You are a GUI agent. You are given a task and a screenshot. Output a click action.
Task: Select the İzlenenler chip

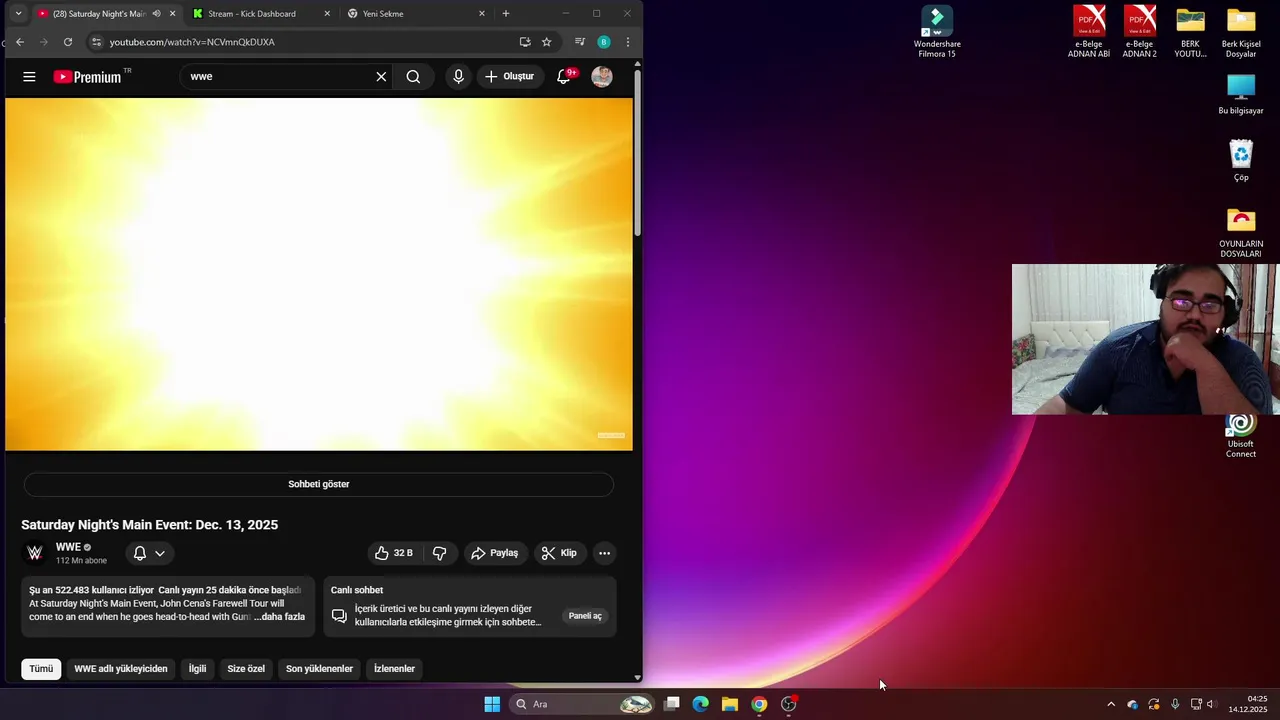click(394, 669)
